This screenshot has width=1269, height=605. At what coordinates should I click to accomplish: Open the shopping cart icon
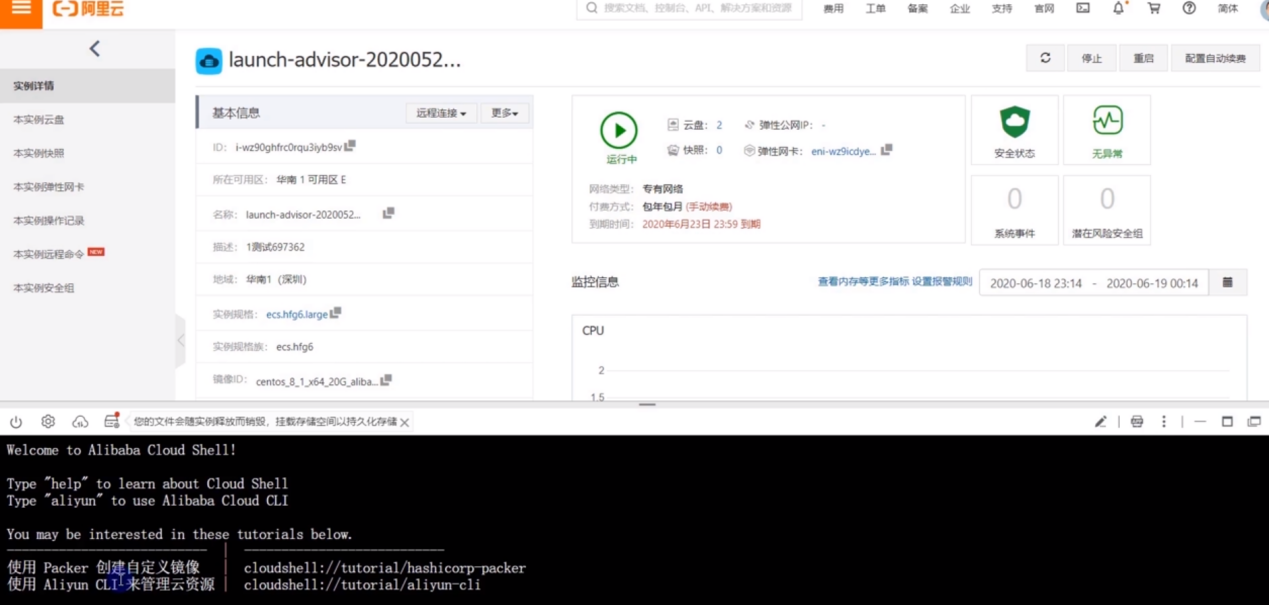[1154, 11]
